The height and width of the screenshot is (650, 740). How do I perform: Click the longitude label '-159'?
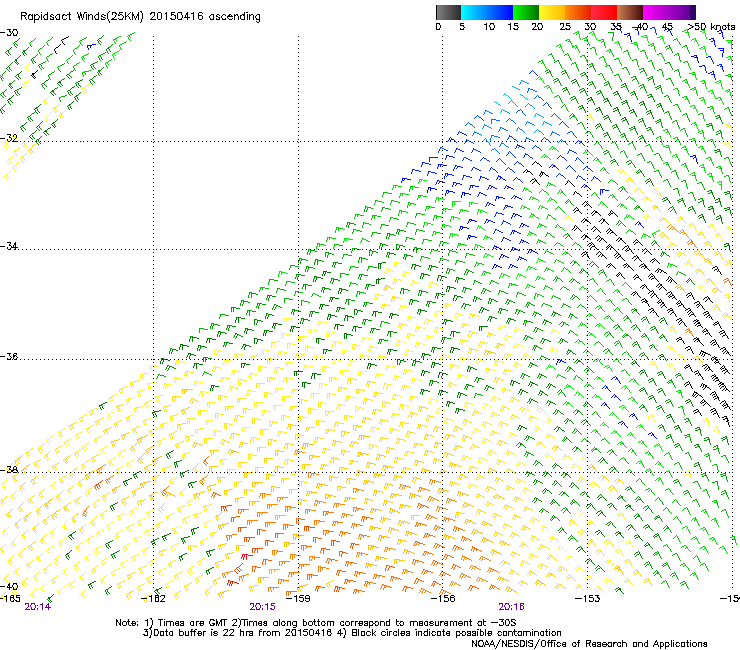pos(298,598)
